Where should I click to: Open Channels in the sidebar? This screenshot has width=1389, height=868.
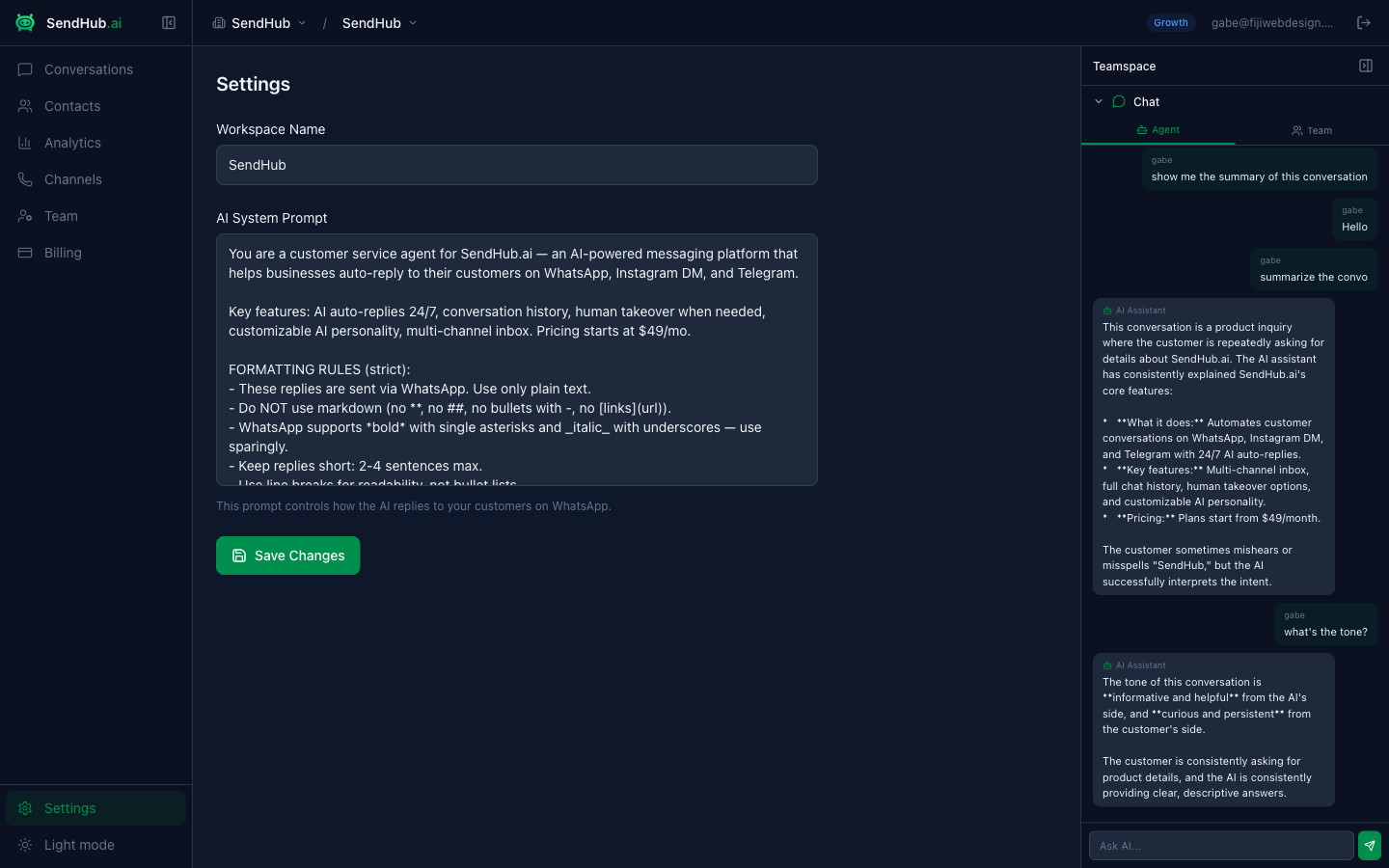pyautogui.click(x=95, y=179)
